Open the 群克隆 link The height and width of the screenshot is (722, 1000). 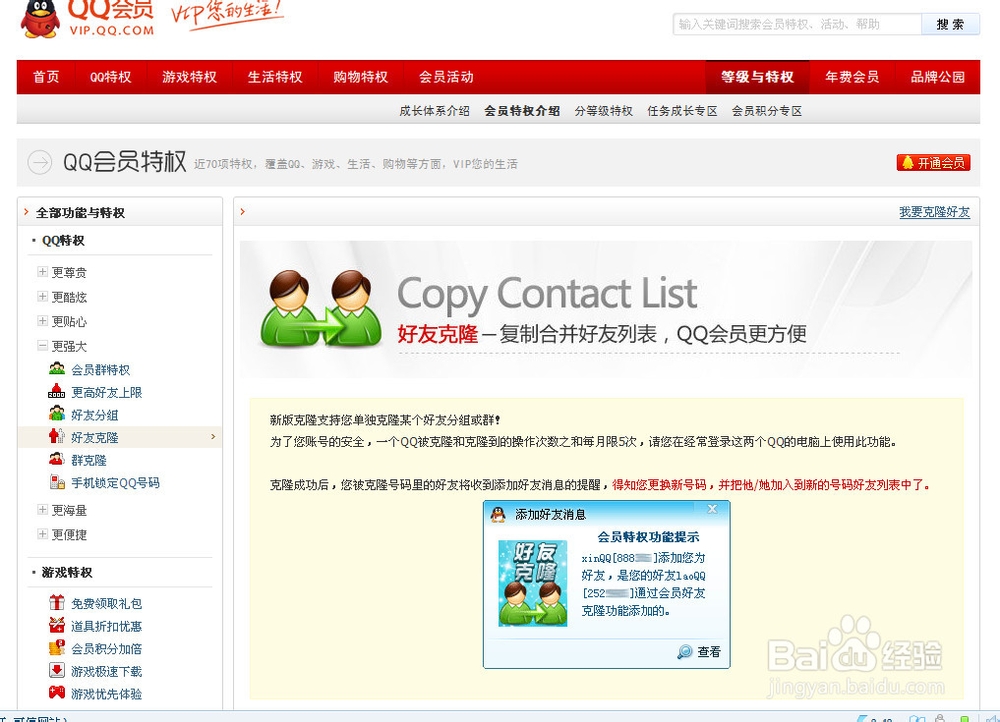tap(89, 460)
